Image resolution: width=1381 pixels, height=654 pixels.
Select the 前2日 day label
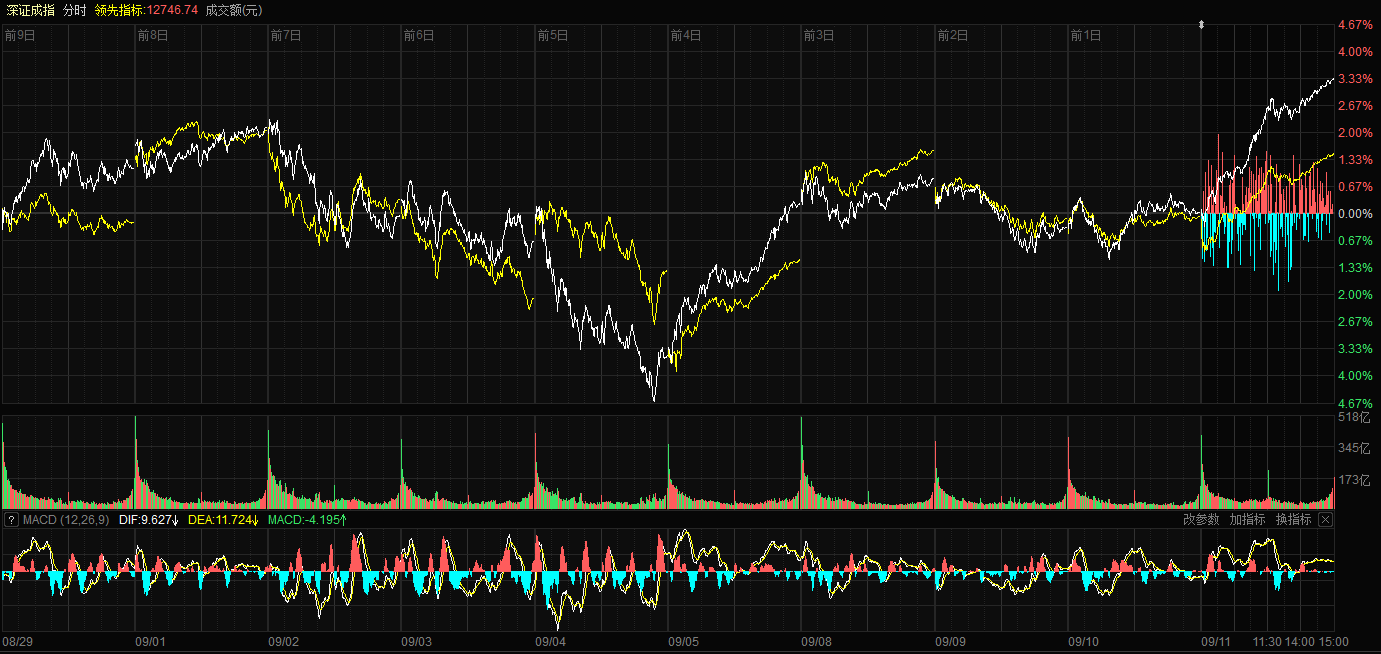953,35
